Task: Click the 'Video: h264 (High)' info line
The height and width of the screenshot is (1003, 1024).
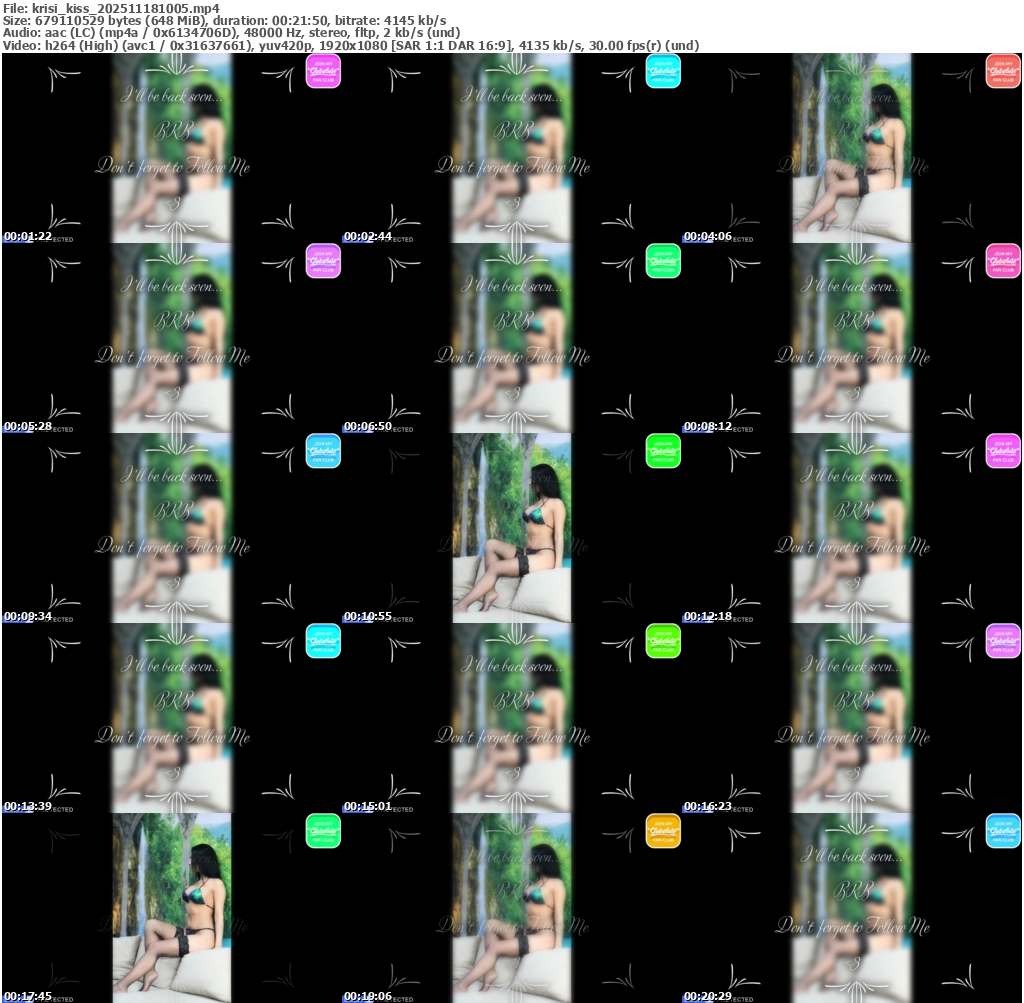Action: (x=351, y=45)
